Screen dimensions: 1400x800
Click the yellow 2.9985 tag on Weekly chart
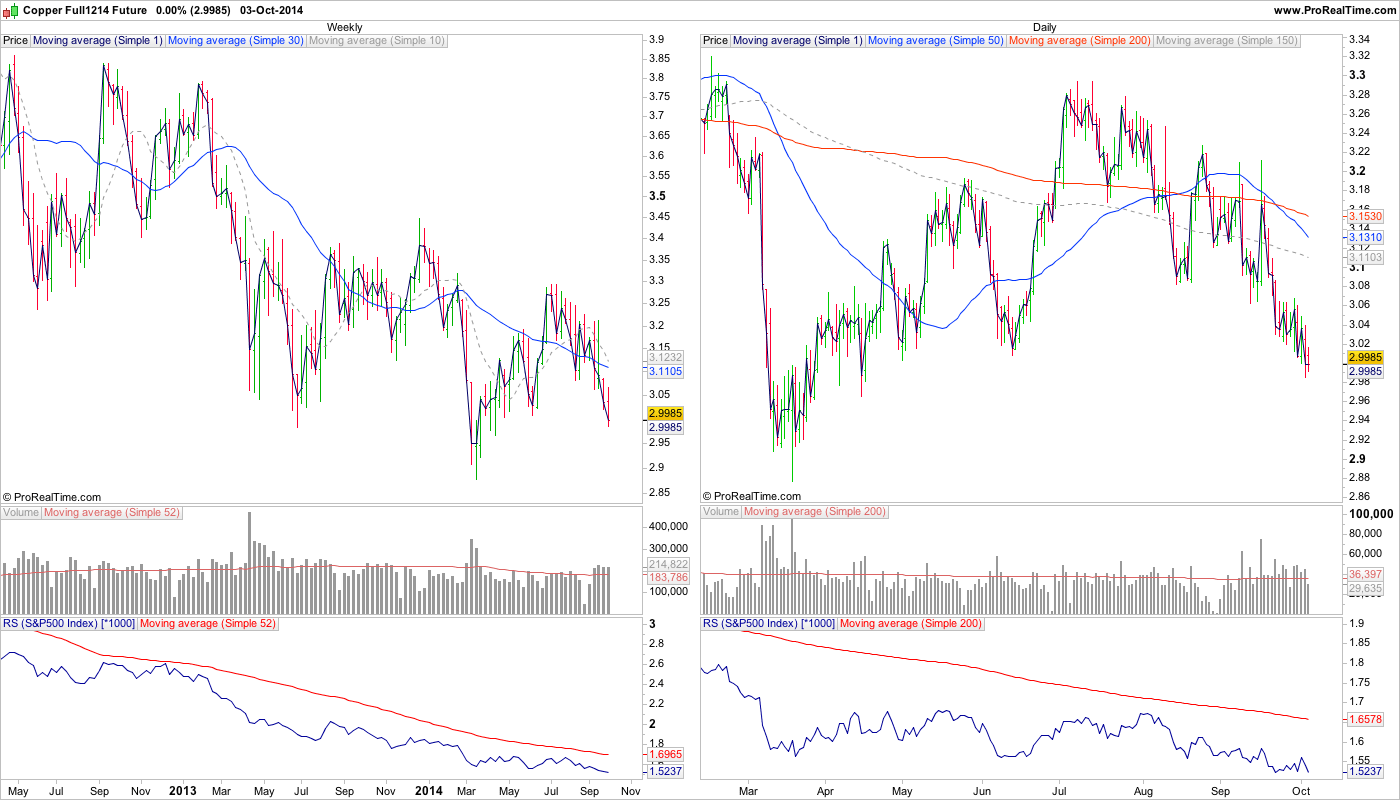[665, 413]
